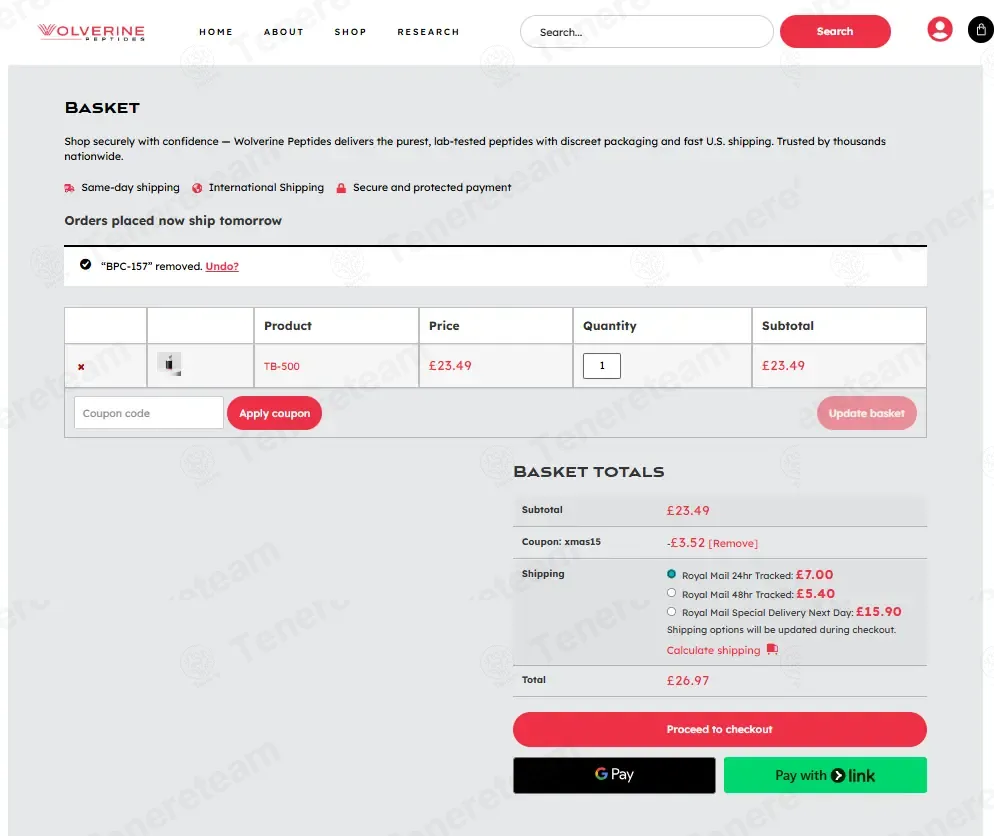
Task: Open the shopping bag basket icon
Action: point(980,30)
